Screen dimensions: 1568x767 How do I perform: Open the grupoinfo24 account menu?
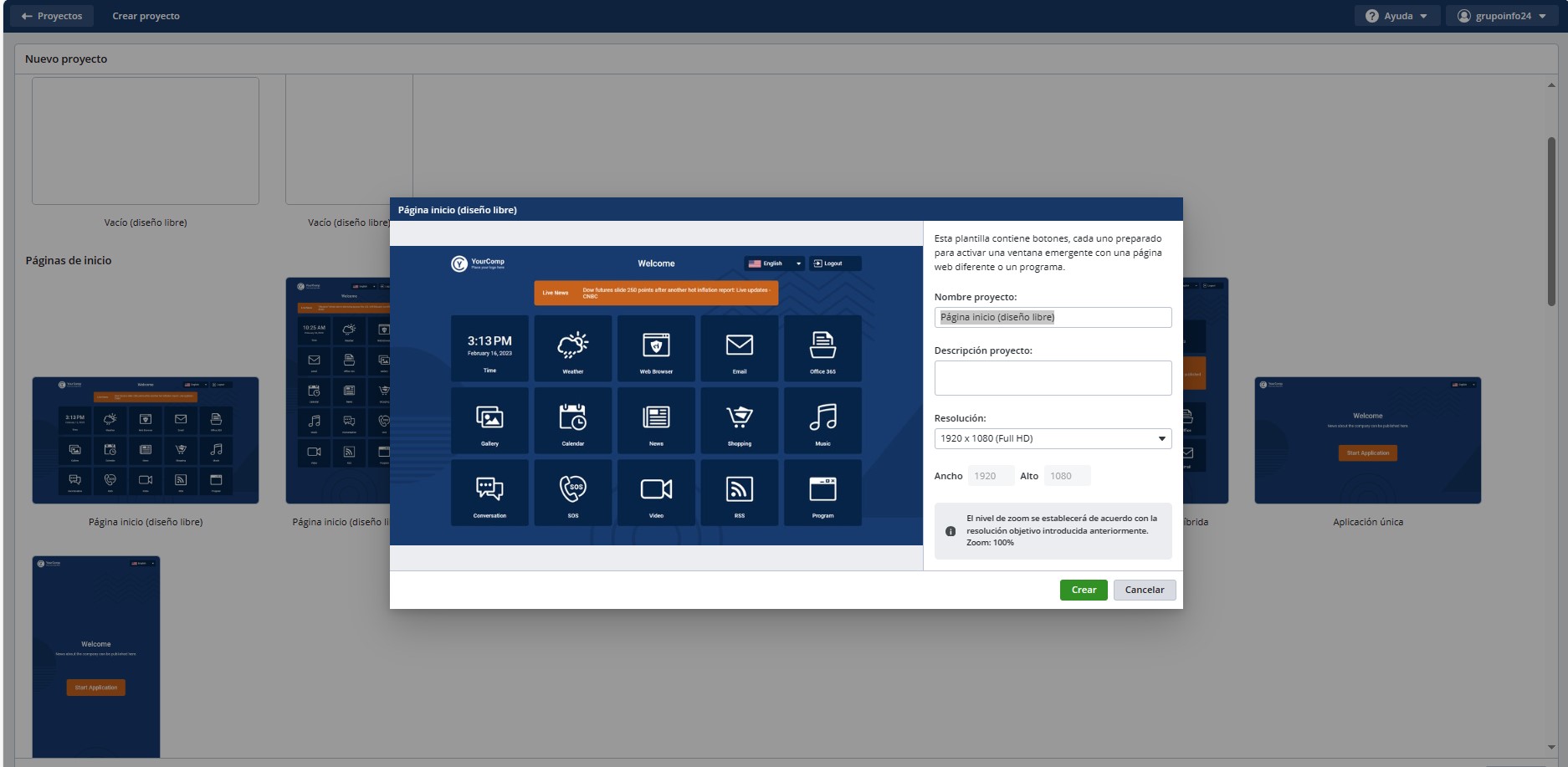pos(1501,16)
